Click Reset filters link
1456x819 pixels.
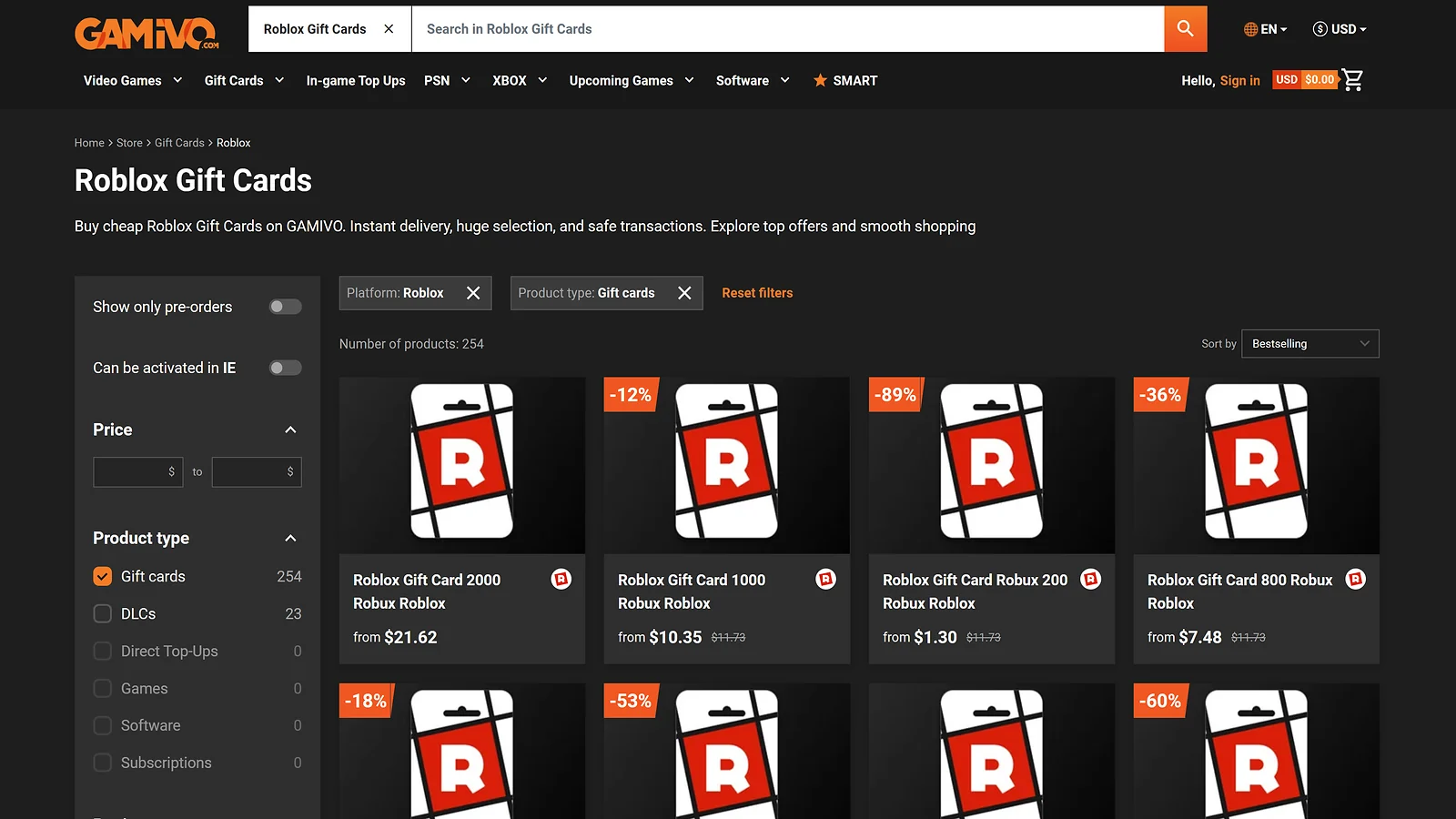757,293
